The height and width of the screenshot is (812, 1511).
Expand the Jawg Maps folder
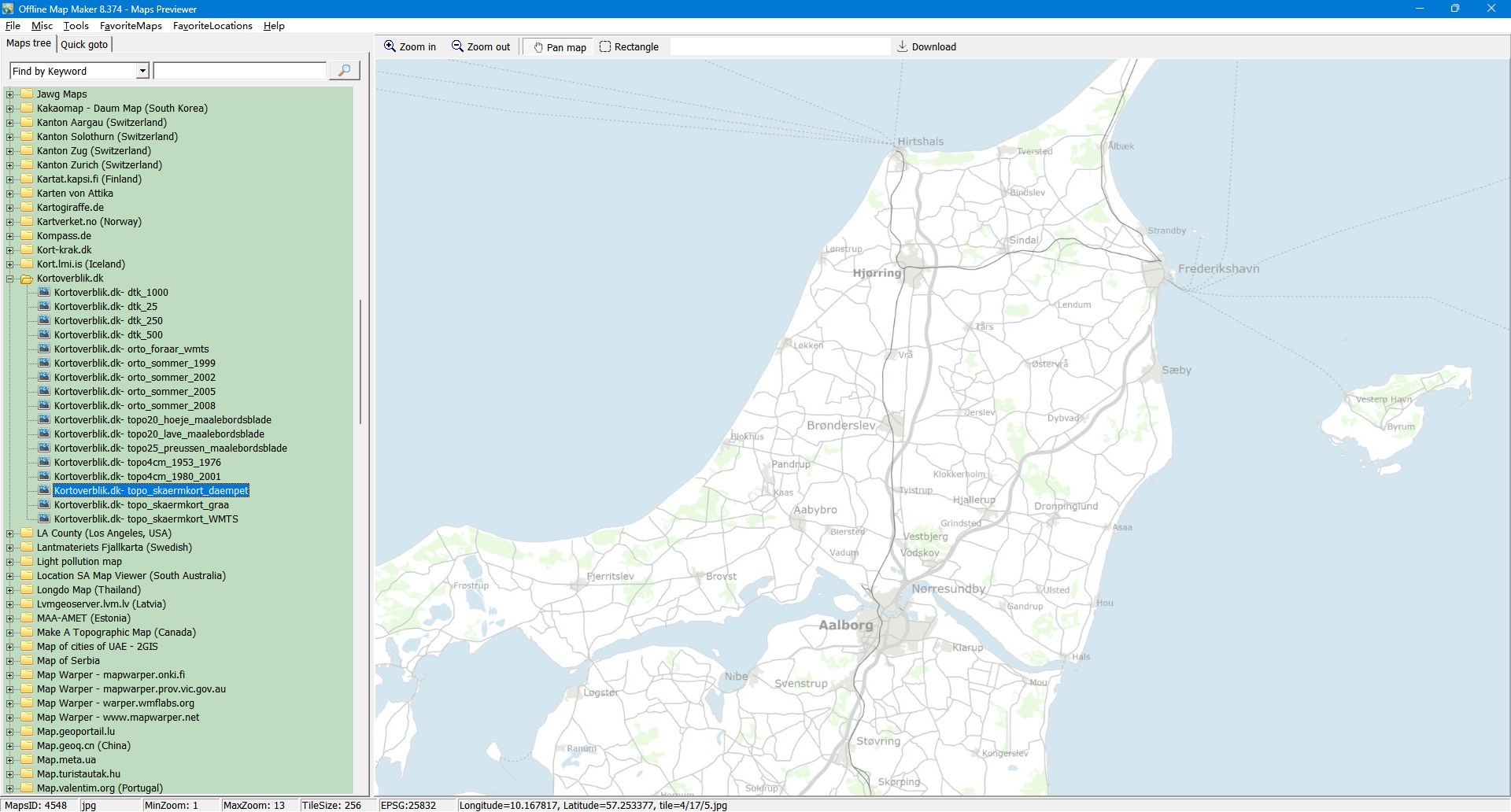click(10, 94)
